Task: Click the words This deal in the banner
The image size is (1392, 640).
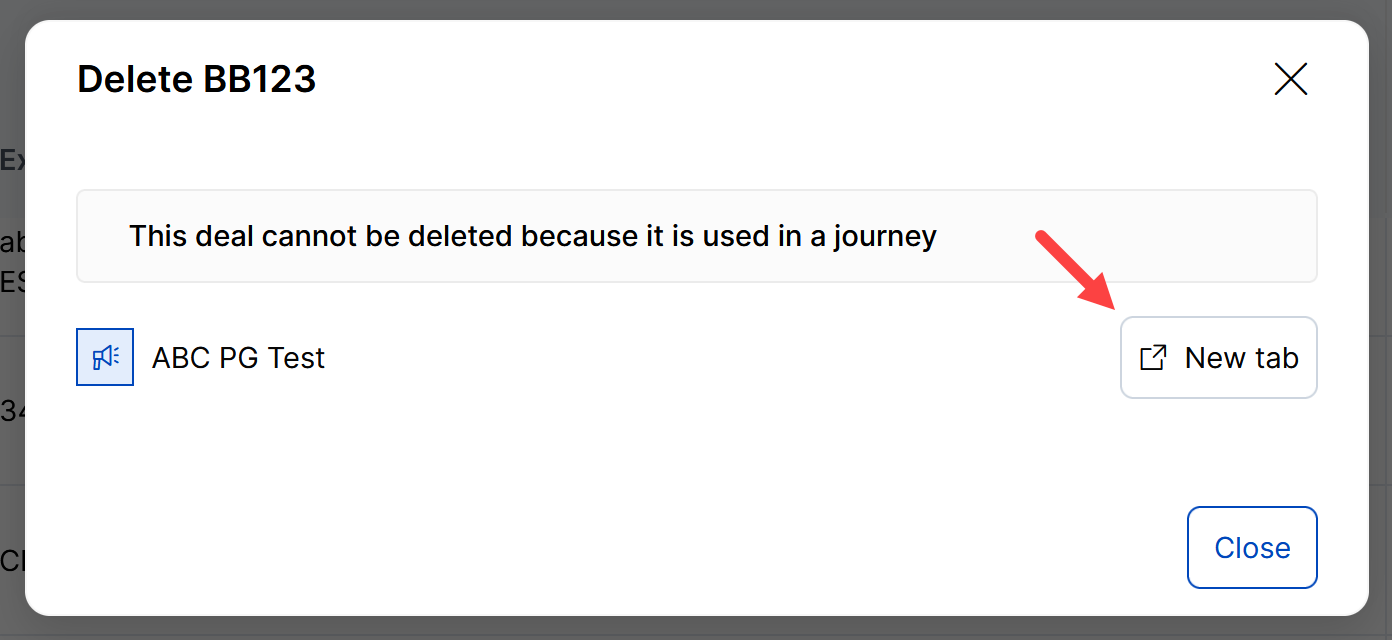Action: pyautogui.click(x=191, y=237)
